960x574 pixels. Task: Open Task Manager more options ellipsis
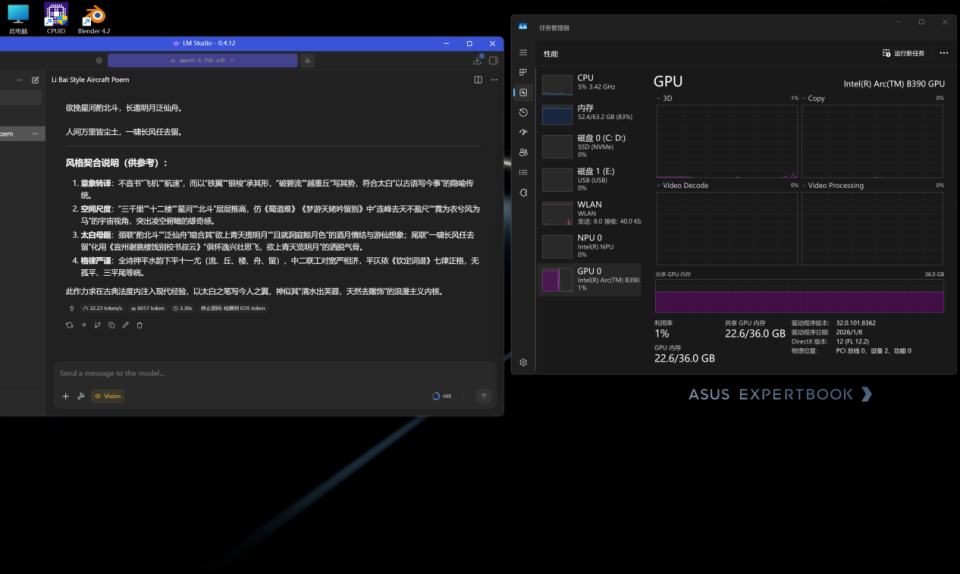943,53
